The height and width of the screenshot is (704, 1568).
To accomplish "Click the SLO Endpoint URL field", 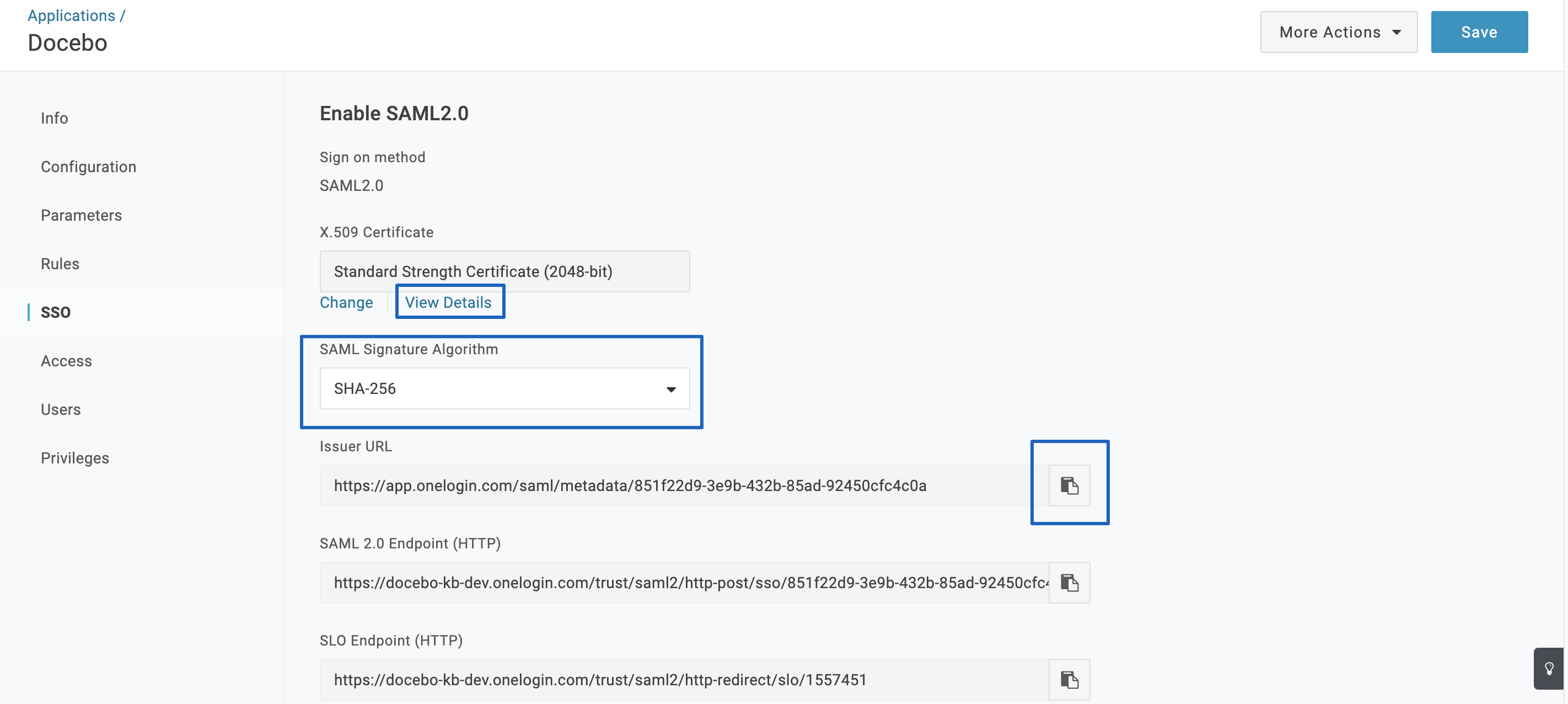I will coord(684,680).
